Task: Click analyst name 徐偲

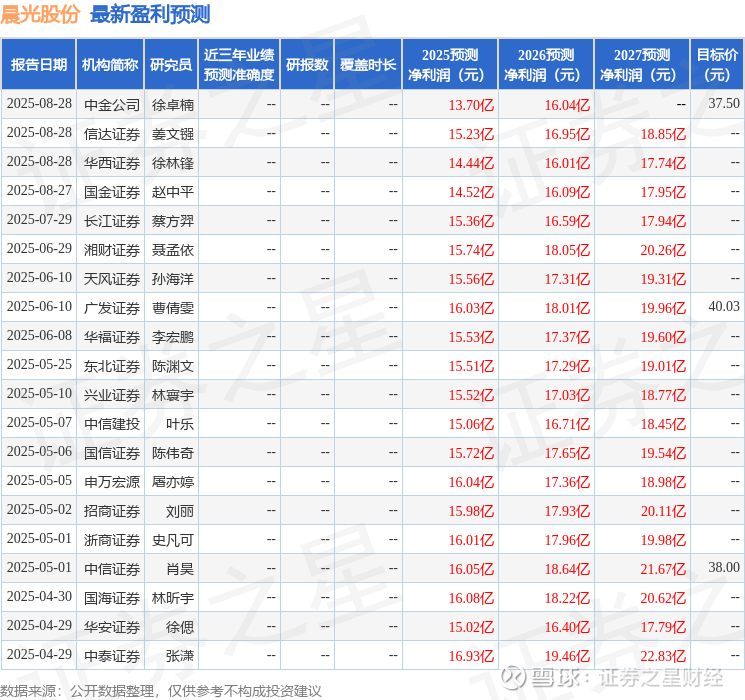Action: click(180, 627)
